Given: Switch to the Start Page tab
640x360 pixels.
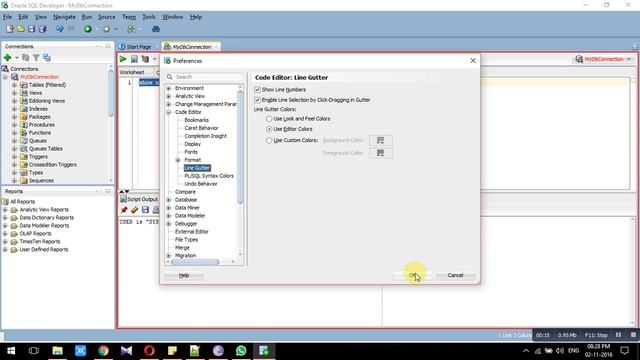Looking at the screenshot, I should (138, 47).
